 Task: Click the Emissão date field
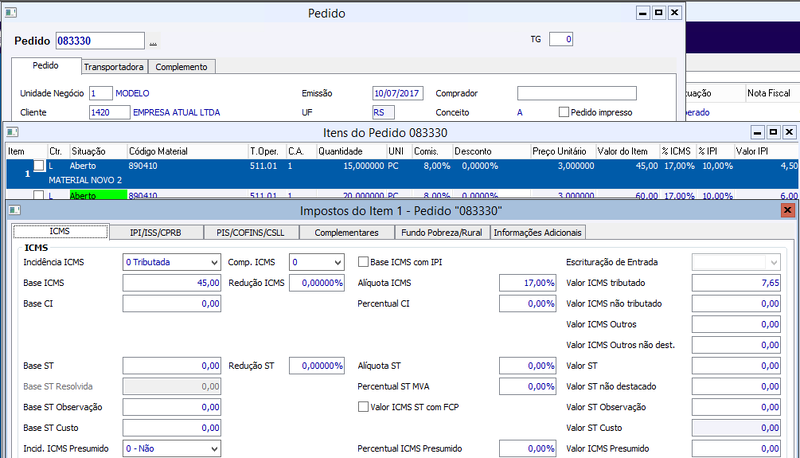point(397,93)
